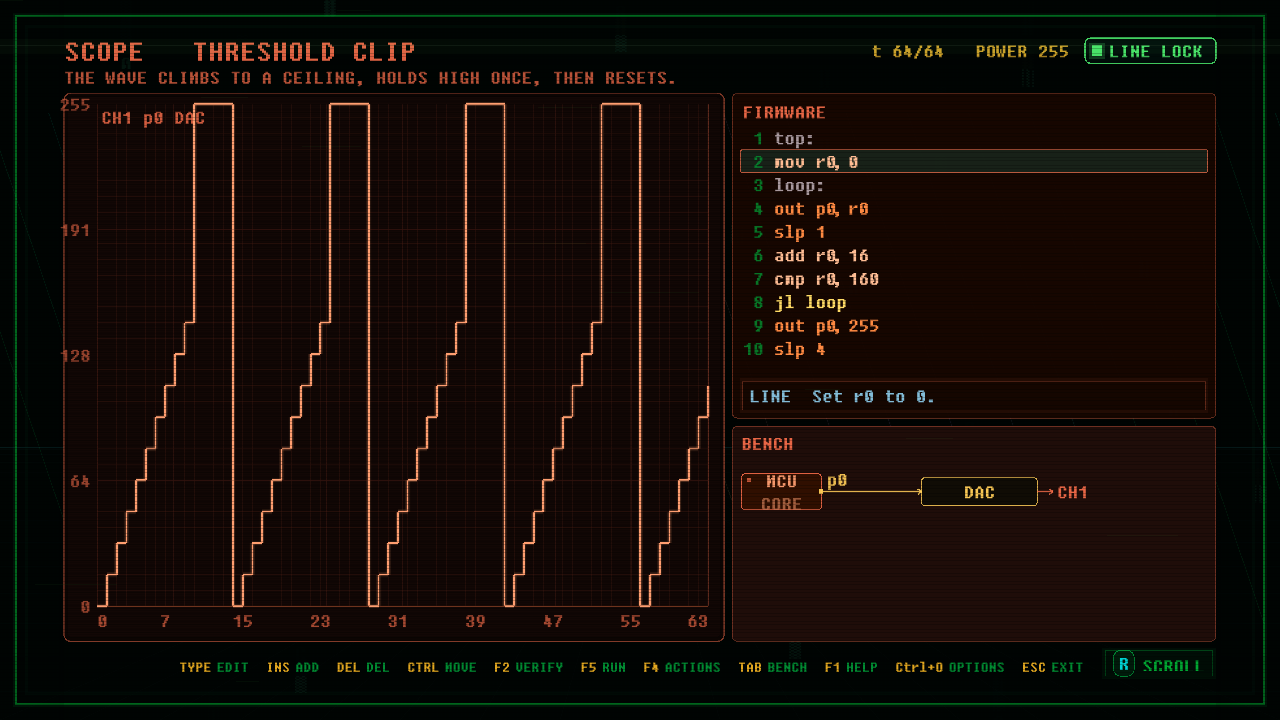Select firmware line 1 'top:'
Image resolution: width=1280 pixels, height=720 pixels.
tap(974, 139)
